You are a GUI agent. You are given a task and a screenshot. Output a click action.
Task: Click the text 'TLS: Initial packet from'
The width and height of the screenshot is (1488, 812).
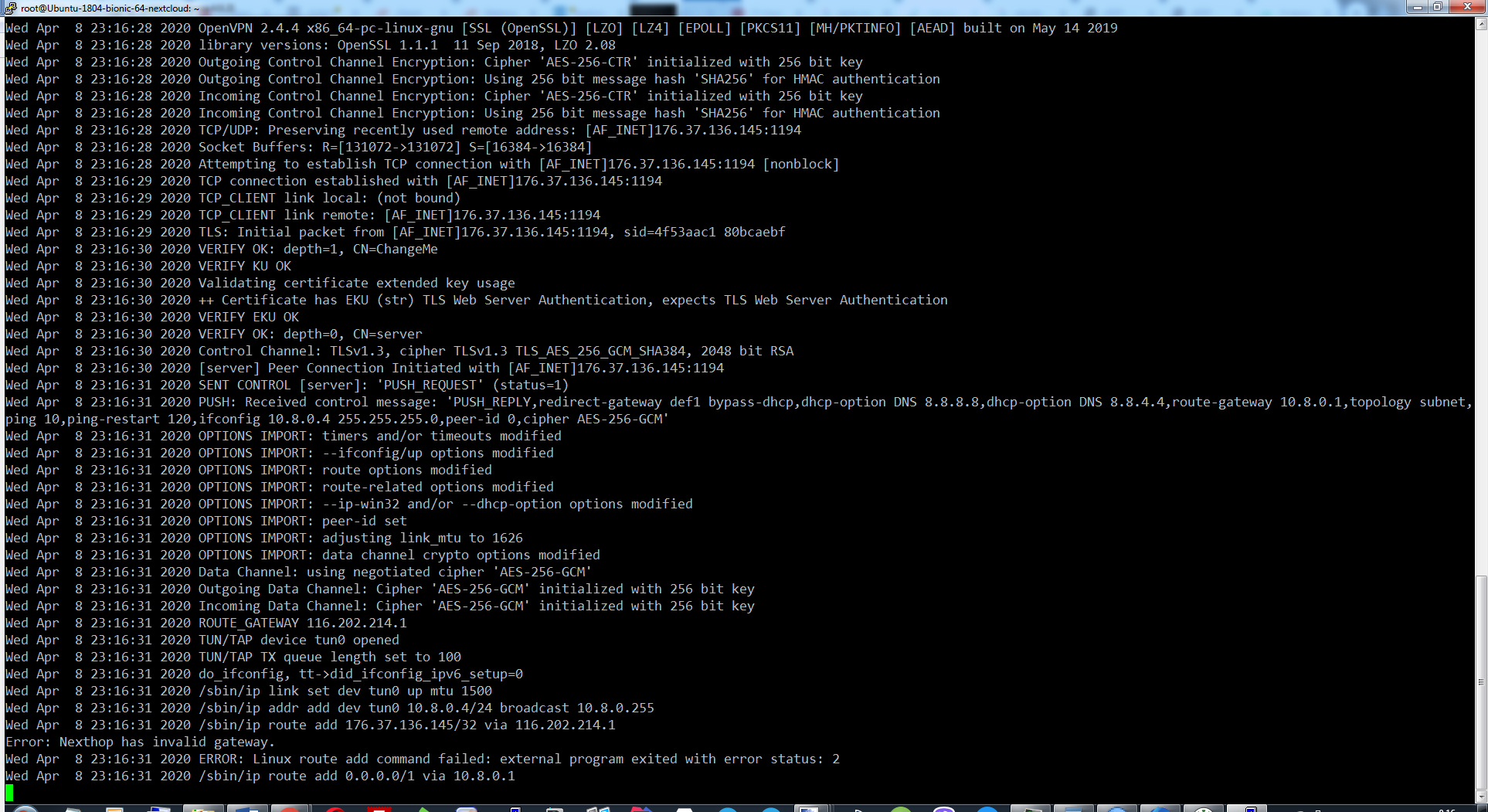point(291,232)
